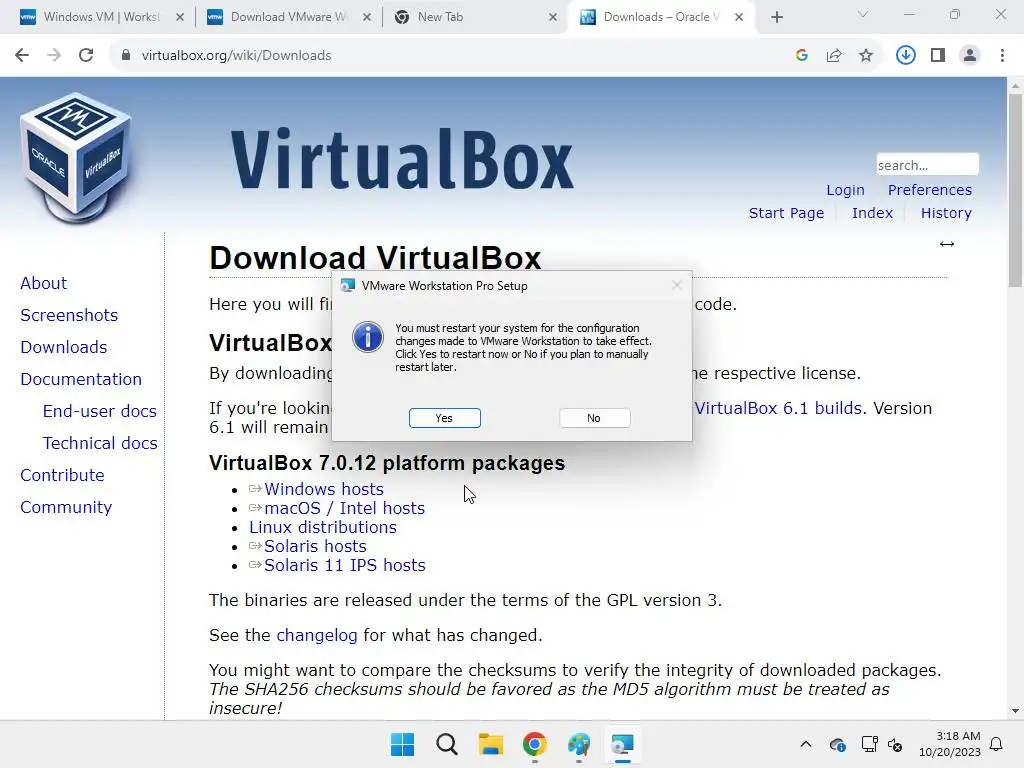Bookmark this page with the star icon
The image size is (1024, 768).
[866, 56]
